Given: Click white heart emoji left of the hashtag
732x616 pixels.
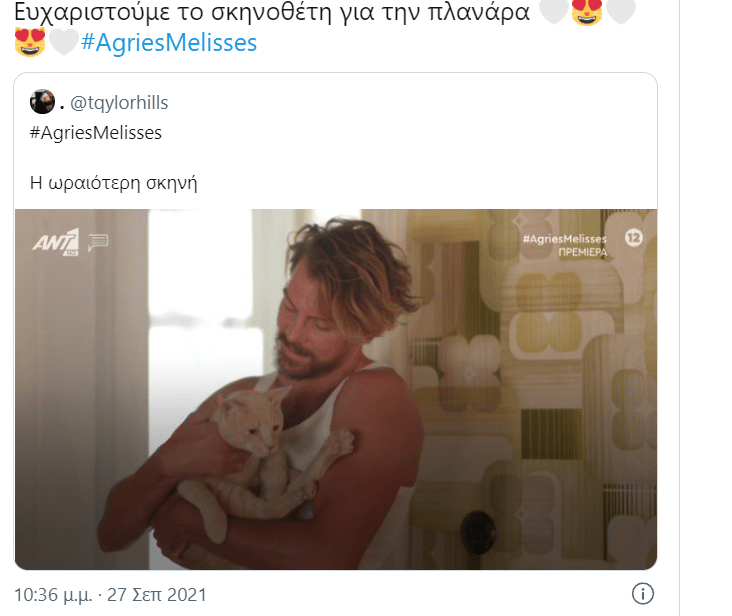Looking at the screenshot, I should point(63,42).
